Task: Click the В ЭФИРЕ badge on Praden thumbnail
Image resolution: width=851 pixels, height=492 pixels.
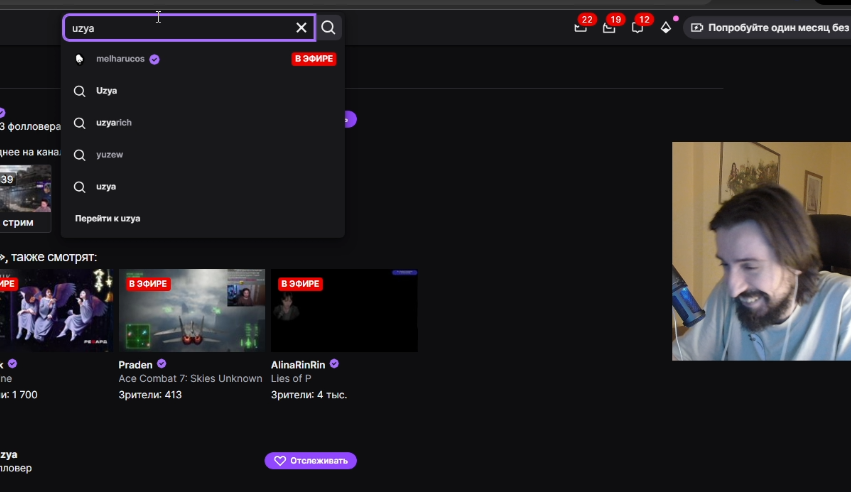Action: click(148, 284)
